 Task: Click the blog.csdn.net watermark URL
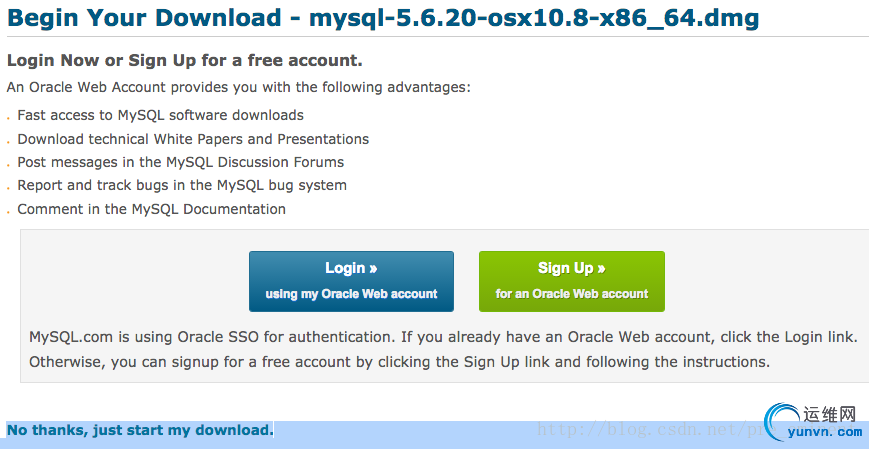[x=650, y=429]
